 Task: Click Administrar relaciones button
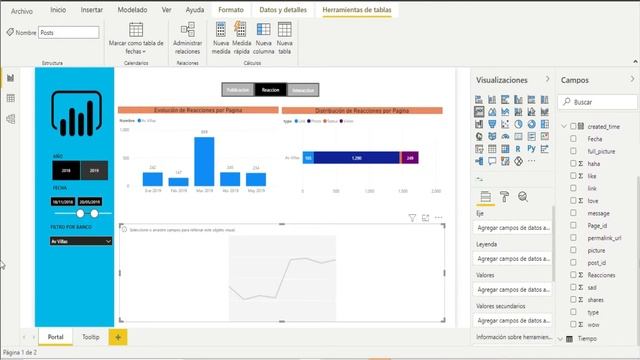pyautogui.click(x=187, y=38)
